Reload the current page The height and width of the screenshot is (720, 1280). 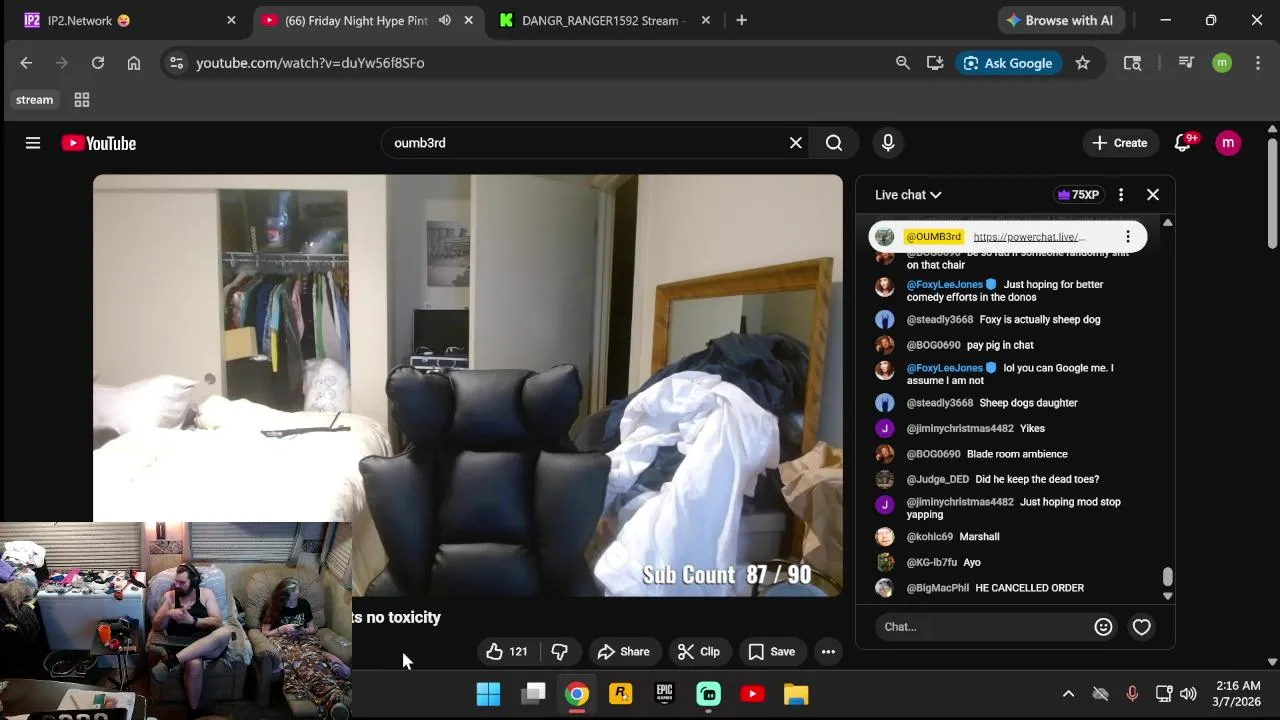click(98, 63)
